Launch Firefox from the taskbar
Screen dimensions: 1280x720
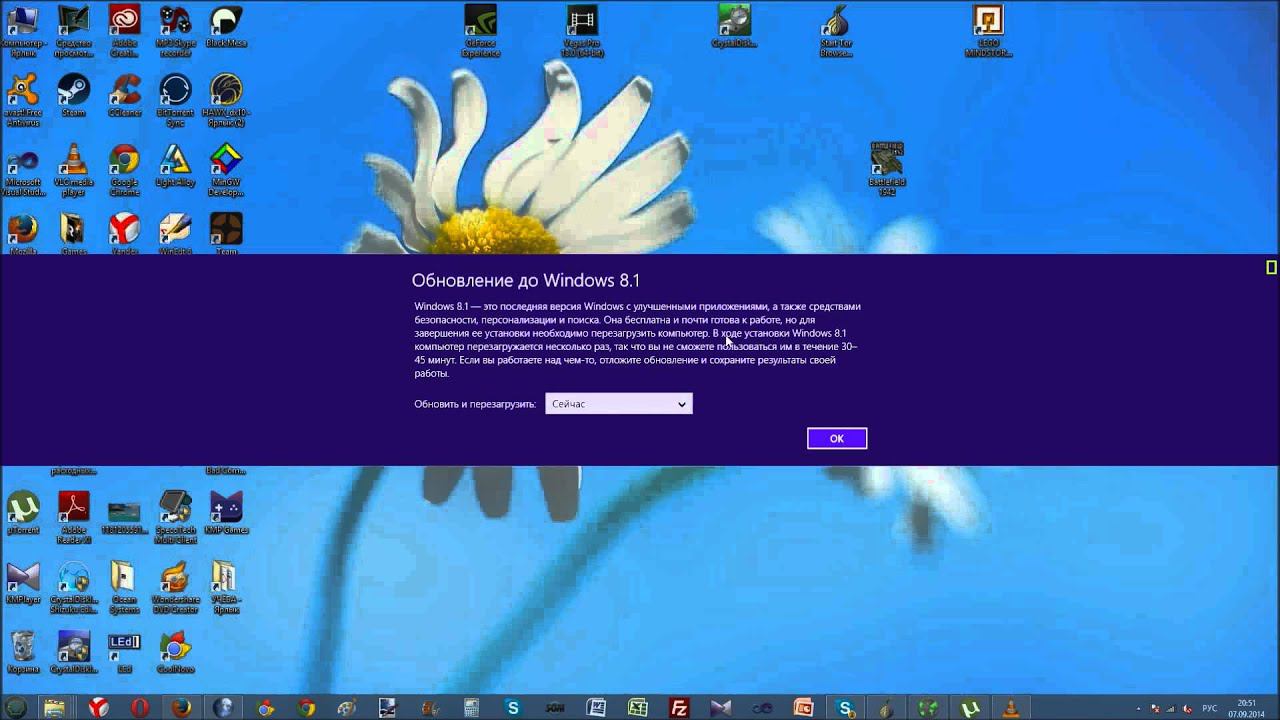(181, 708)
